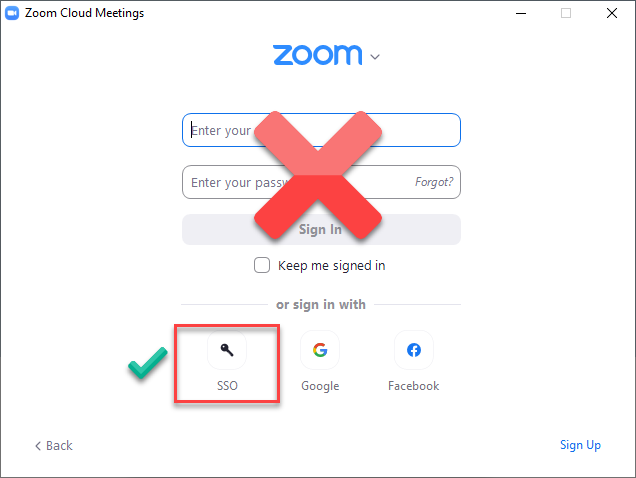Sign in with the Google icon
Screen dimensions: 636x478
(320, 350)
